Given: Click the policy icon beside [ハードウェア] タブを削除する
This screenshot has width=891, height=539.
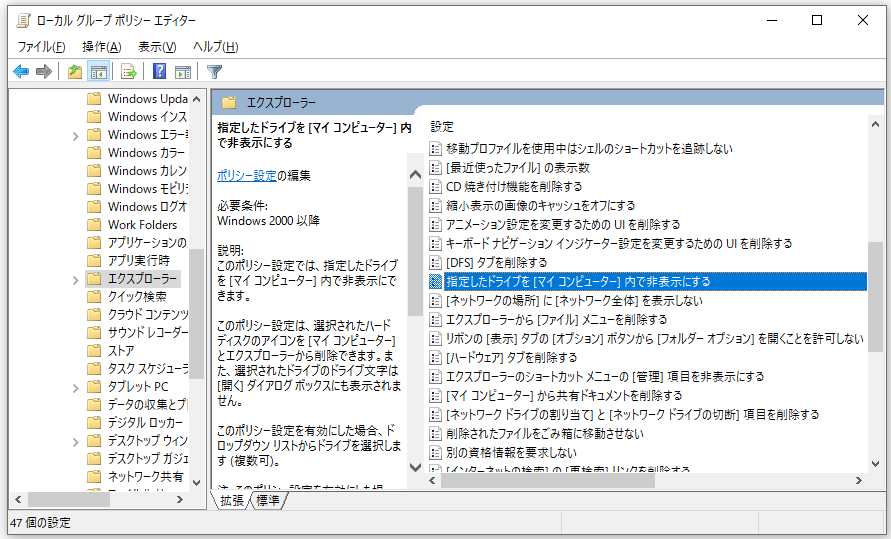Looking at the screenshot, I should pos(435,357).
